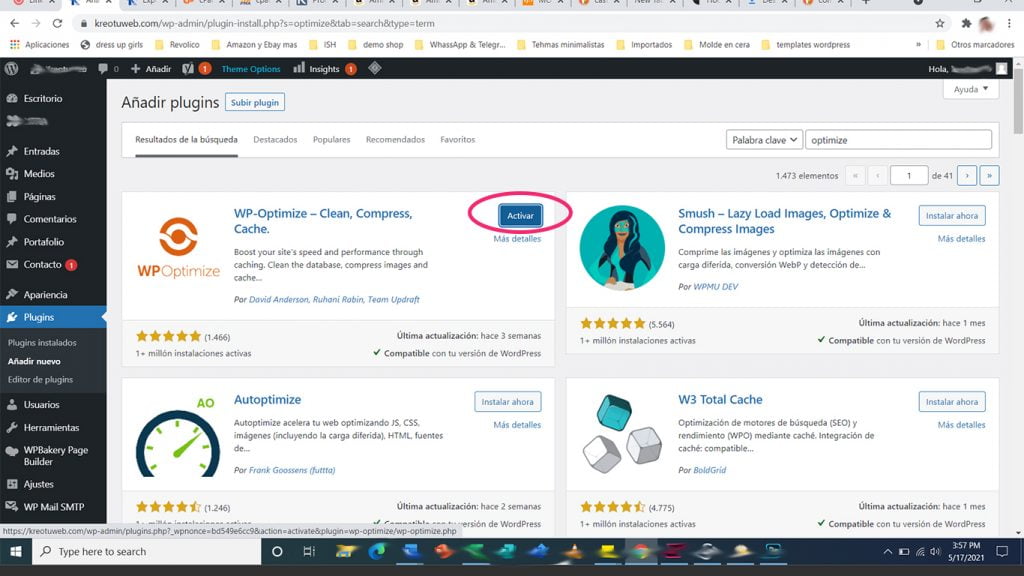1024x576 pixels.
Task: Switch to the Populares tab
Action: tap(331, 139)
